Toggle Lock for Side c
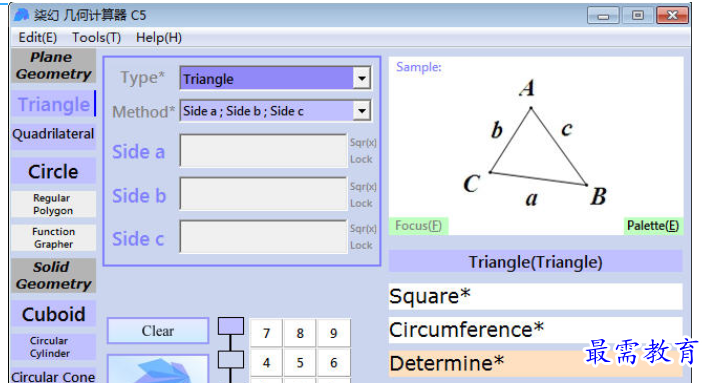The height and width of the screenshot is (383, 707). 361,245
